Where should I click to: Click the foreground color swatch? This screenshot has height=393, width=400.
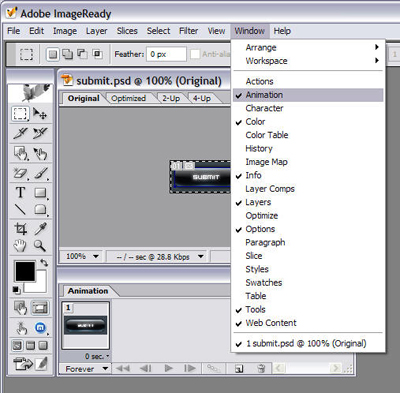point(24,271)
